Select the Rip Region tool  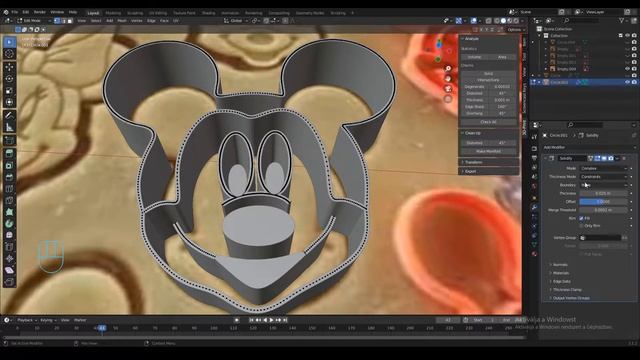point(9,282)
